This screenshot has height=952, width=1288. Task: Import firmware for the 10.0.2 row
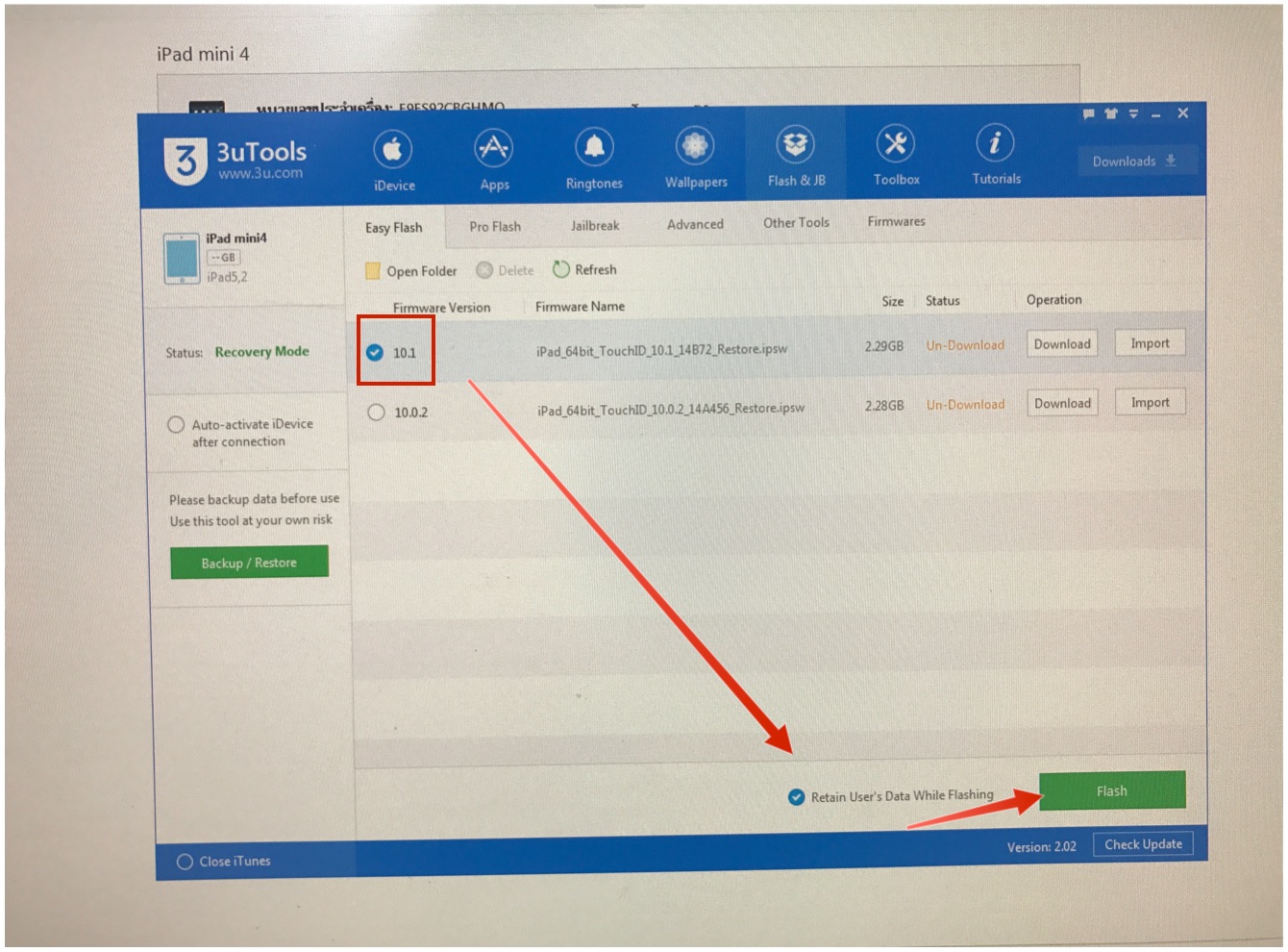pyautogui.click(x=1150, y=403)
